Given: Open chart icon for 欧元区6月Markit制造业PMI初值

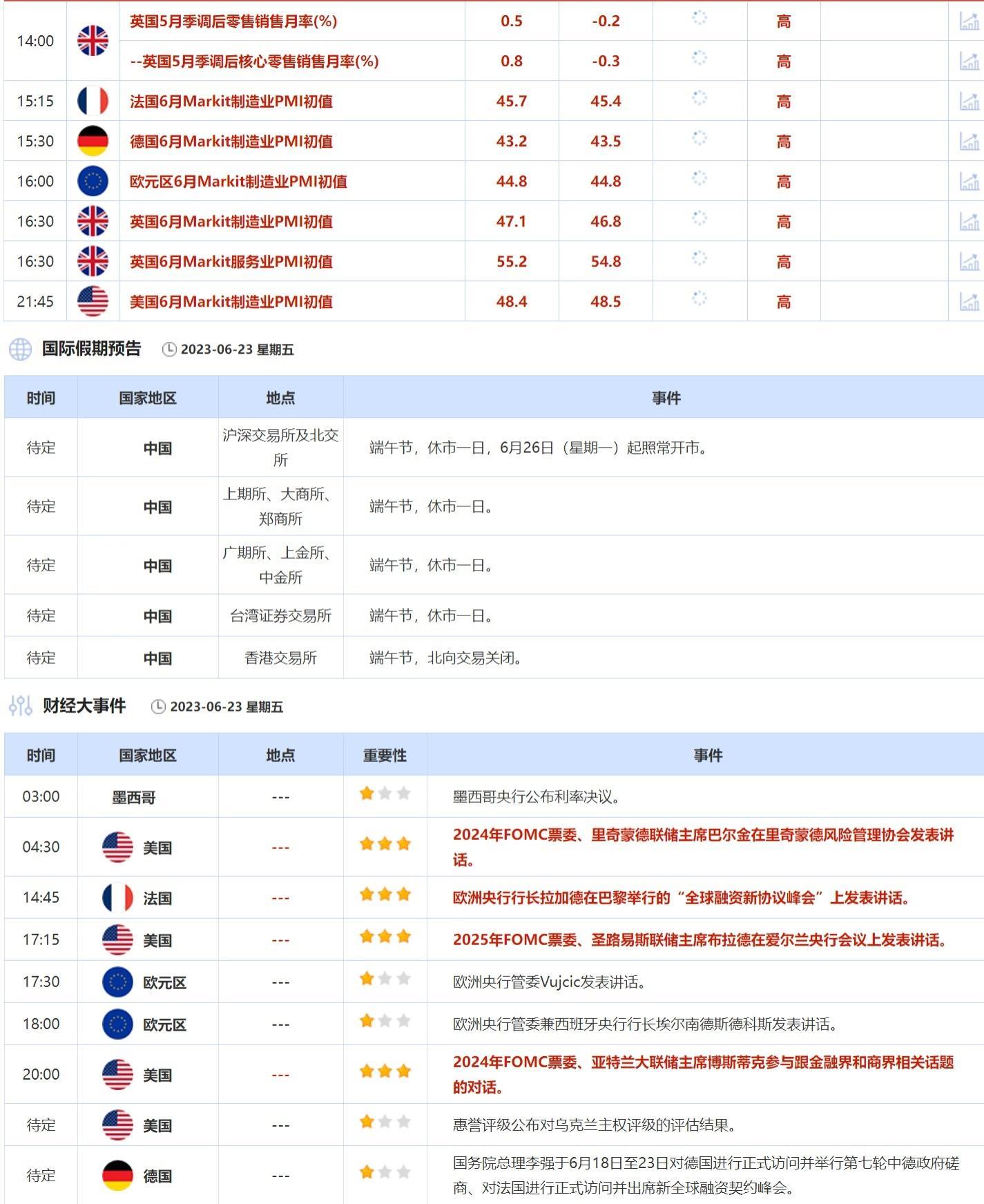Looking at the screenshot, I should [x=969, y=182].
